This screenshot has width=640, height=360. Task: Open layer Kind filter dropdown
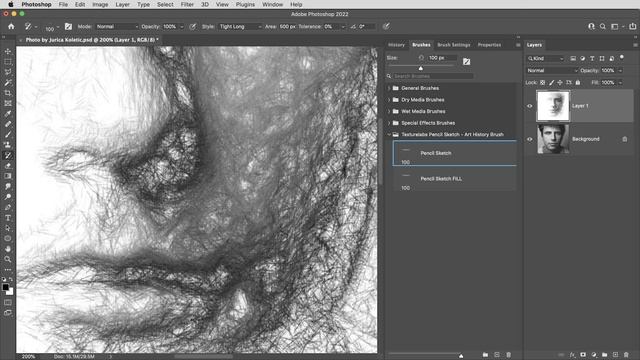tap(545, 58)
